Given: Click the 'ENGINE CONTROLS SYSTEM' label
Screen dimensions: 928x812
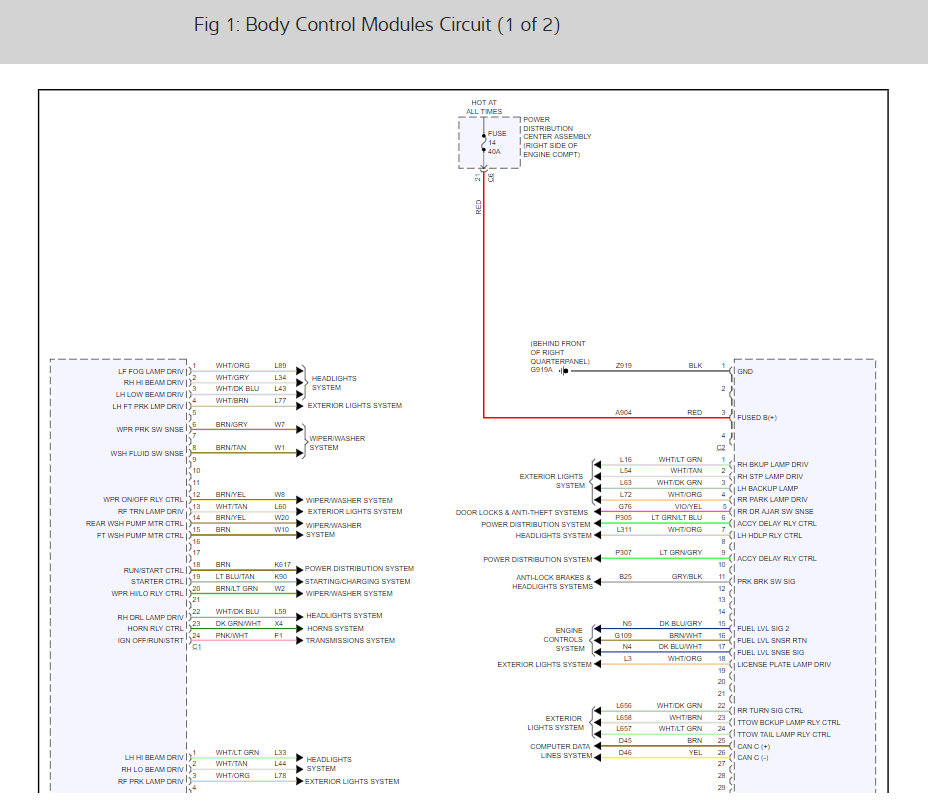Looking at the screenshot, I should (564, 640).
